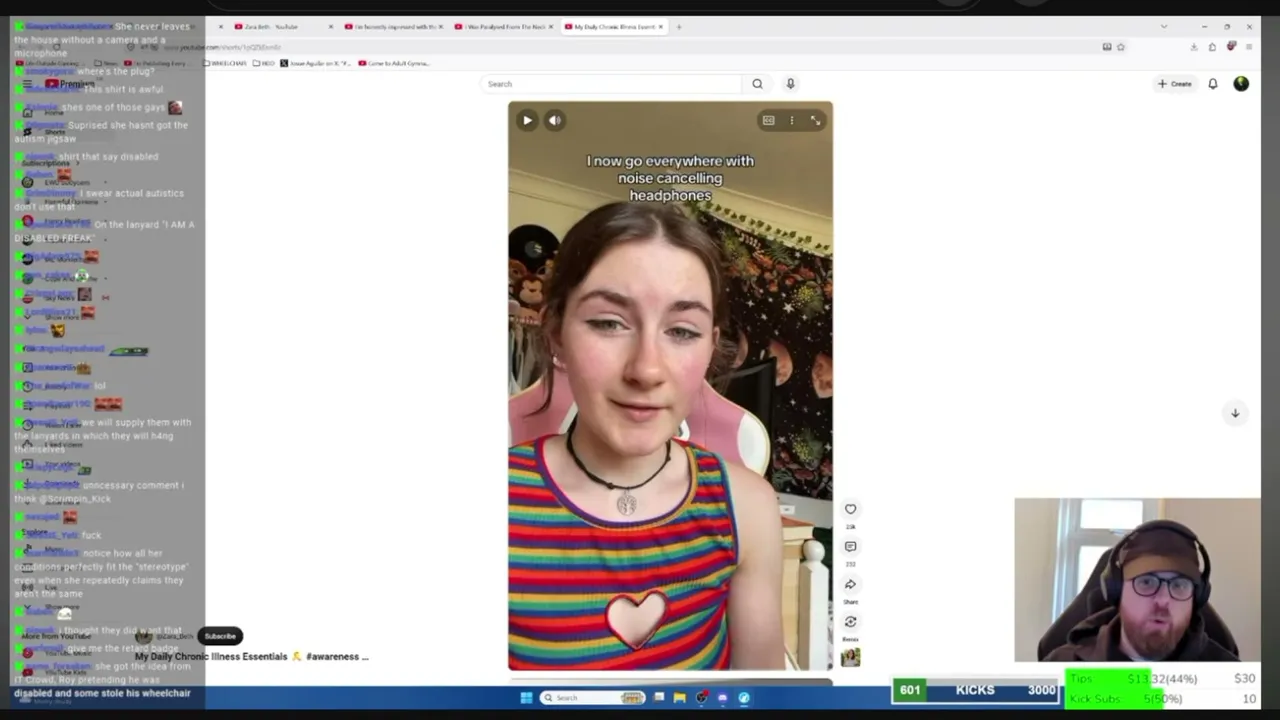This screenshot has width=1280, height=720.
Task: Close the "I Was Paralyzed From The Neck" tab
Action: point(551,27)
